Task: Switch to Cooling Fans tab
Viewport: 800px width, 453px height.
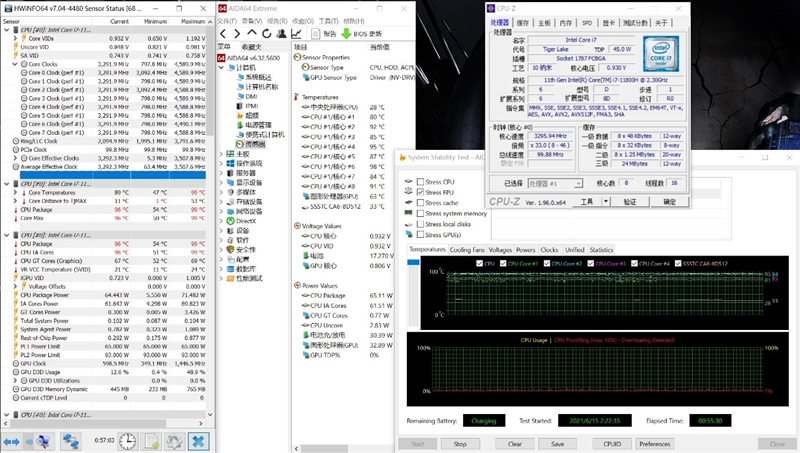Action: point(467,249)
